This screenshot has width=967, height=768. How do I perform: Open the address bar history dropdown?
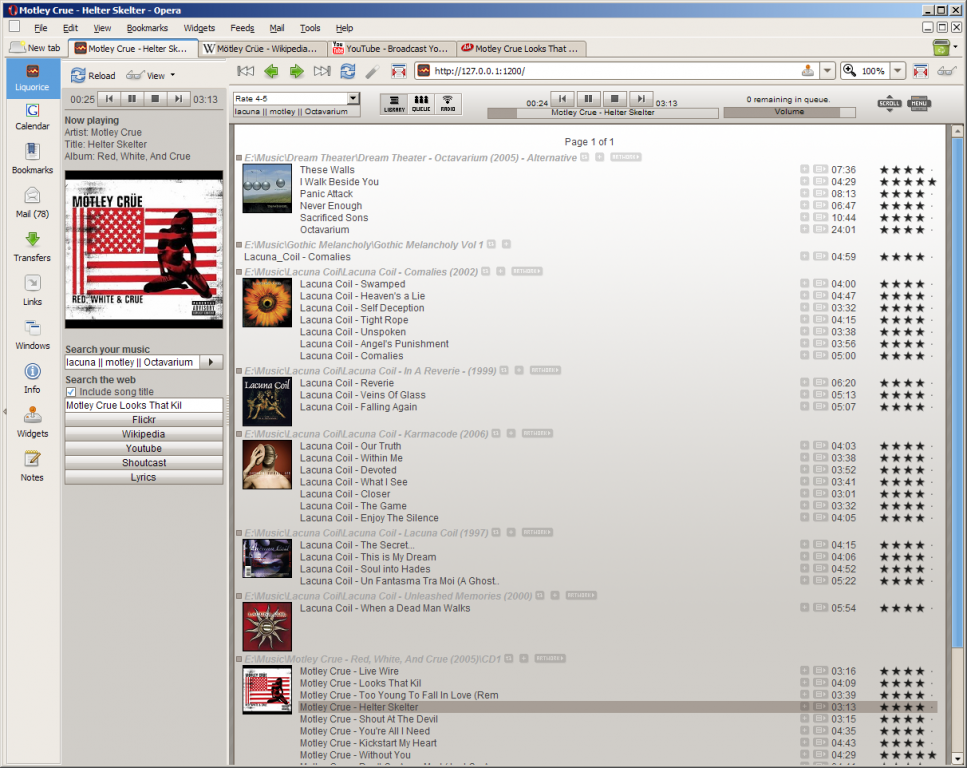click(x=828, y=71)
